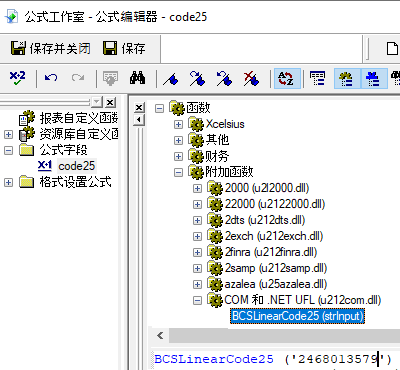This screenshot has height=370, width=400.
Task: Click the 22000 gear-folder icon
Action: [x=215, y=204]
